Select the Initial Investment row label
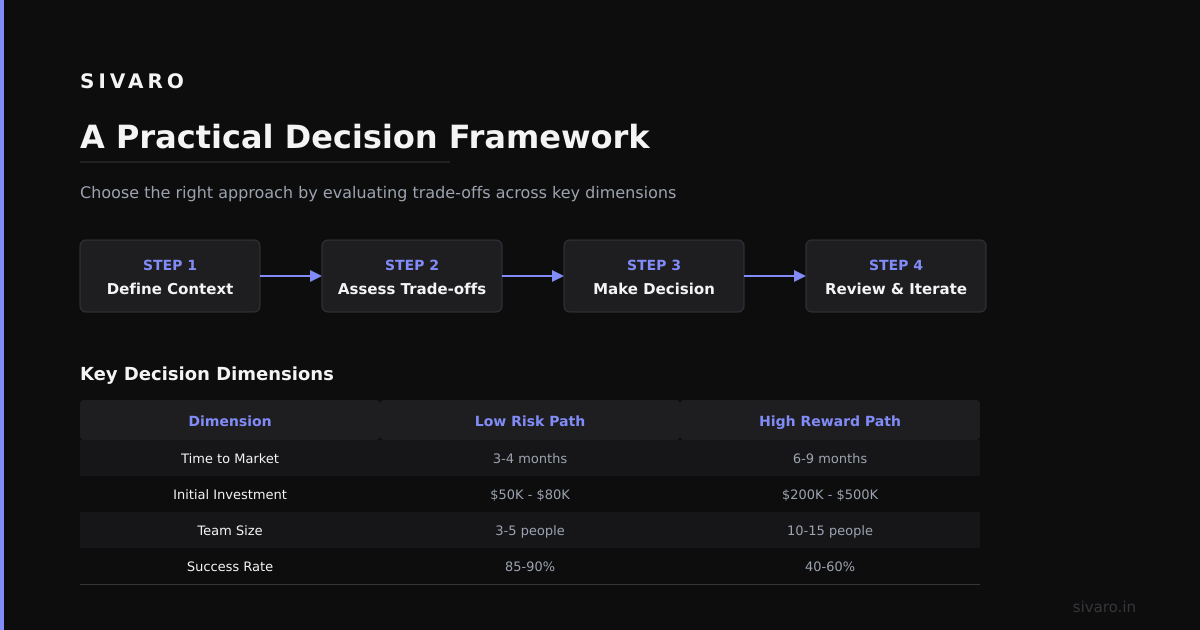The height and width of the screenshot is (630, 1200). (x=230, y=494)
